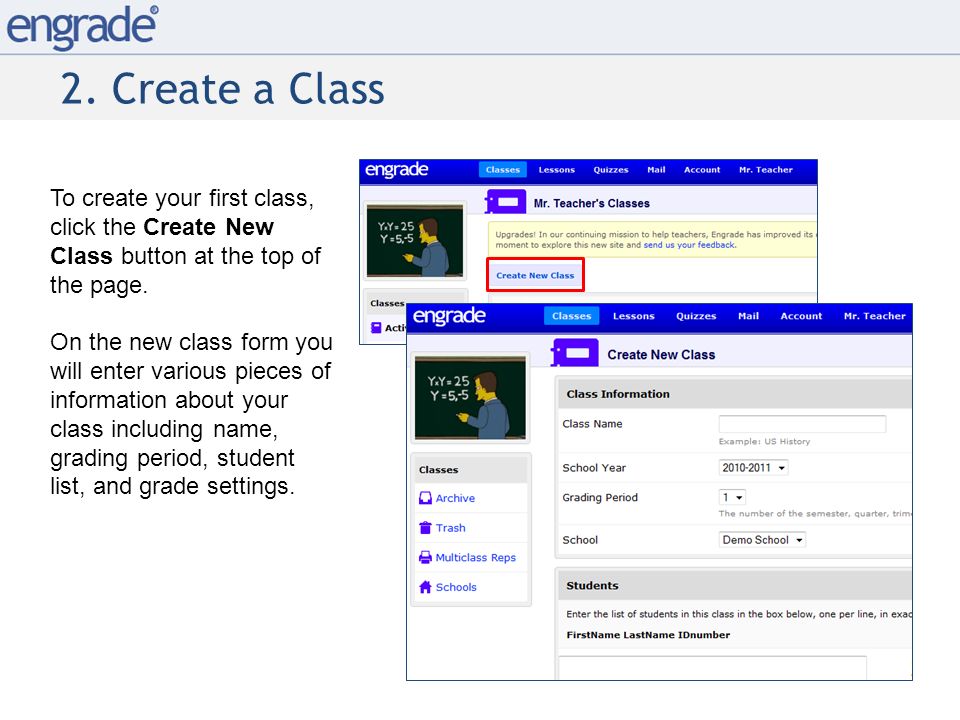Screen dimensions: 960x720
Task: Click the Trash can icon in sidebar
Action: [x=425, y=528]
